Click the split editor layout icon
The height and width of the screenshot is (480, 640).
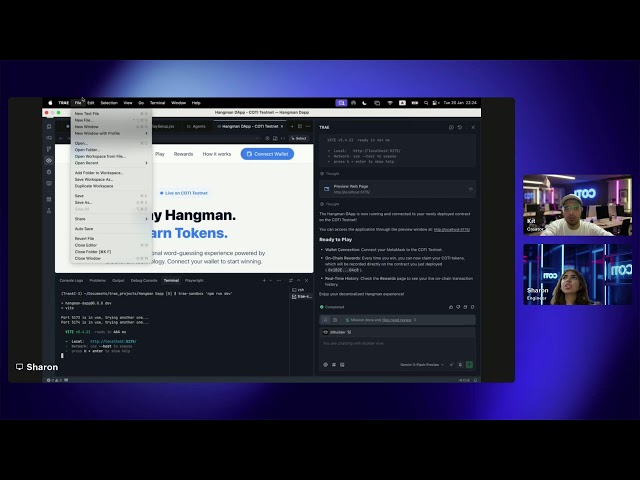click(300, 127)
